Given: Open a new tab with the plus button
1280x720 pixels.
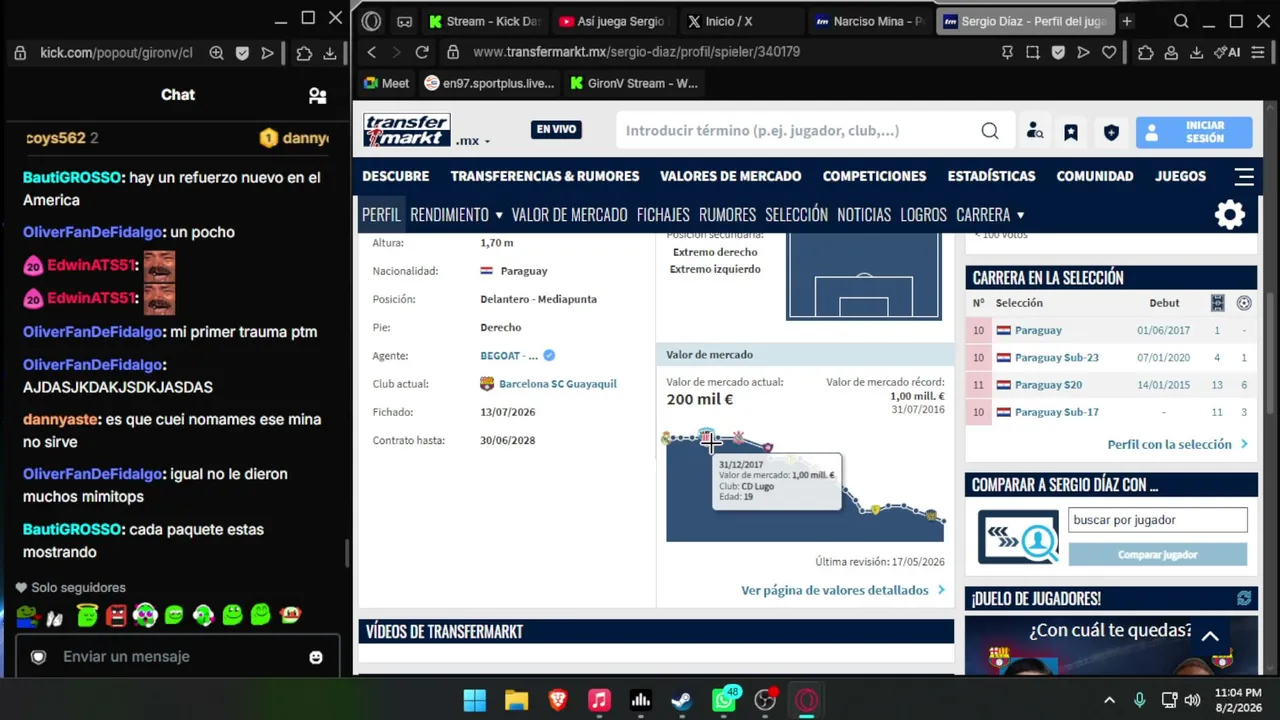Looking at the screenshot, I should pos(1127,21).
